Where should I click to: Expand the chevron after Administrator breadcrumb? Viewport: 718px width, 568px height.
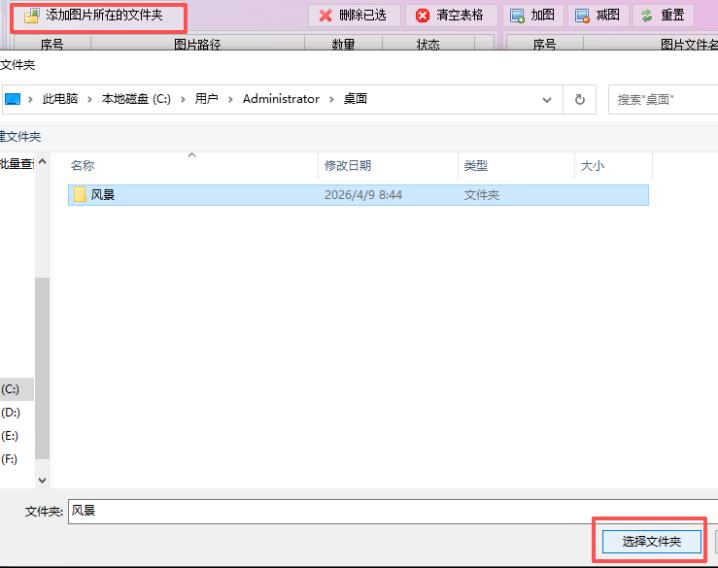[332, 99]
